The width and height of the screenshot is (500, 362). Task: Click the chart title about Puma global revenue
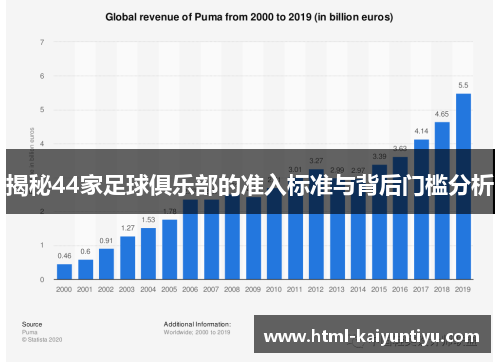coord(249,17)
